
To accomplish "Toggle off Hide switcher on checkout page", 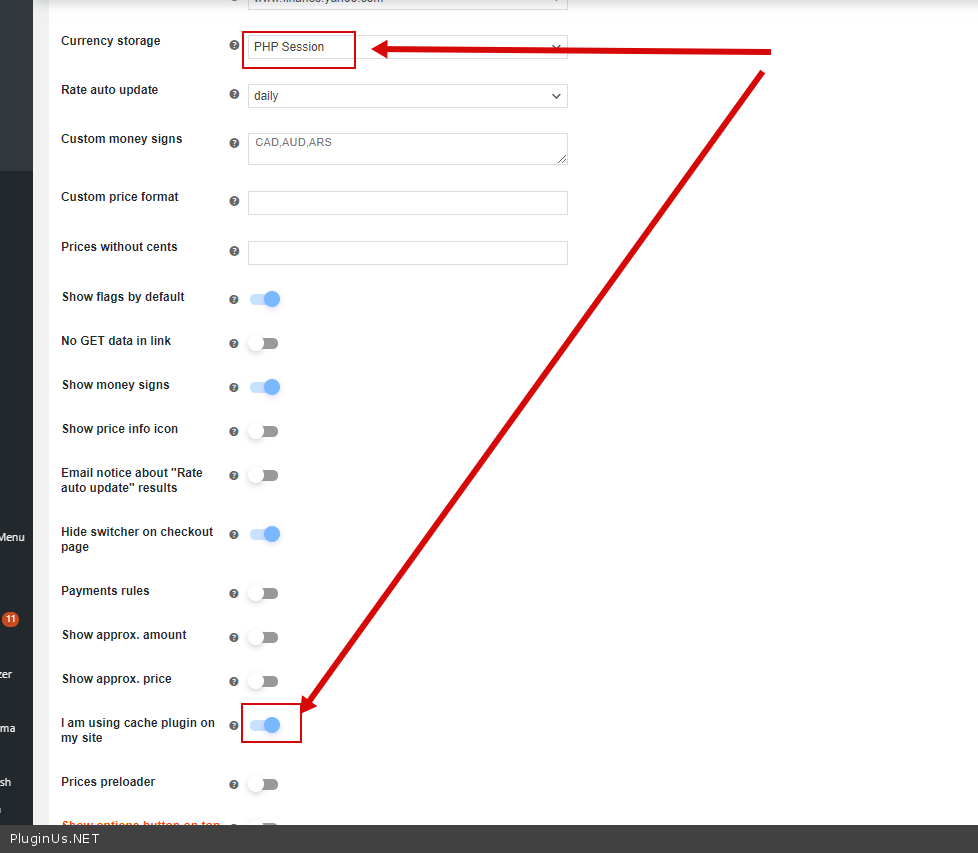I will [x=264, y=534].
